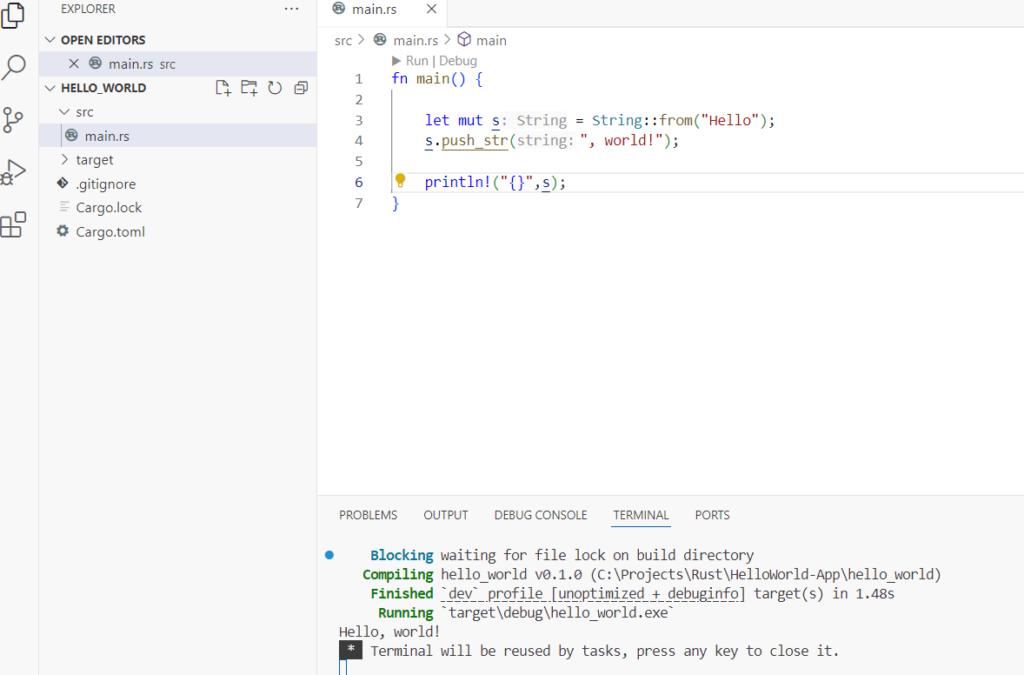Screen dimensions: 1024x675
Task: Collapse the OPEN EDITORS section
Action: 50,40
